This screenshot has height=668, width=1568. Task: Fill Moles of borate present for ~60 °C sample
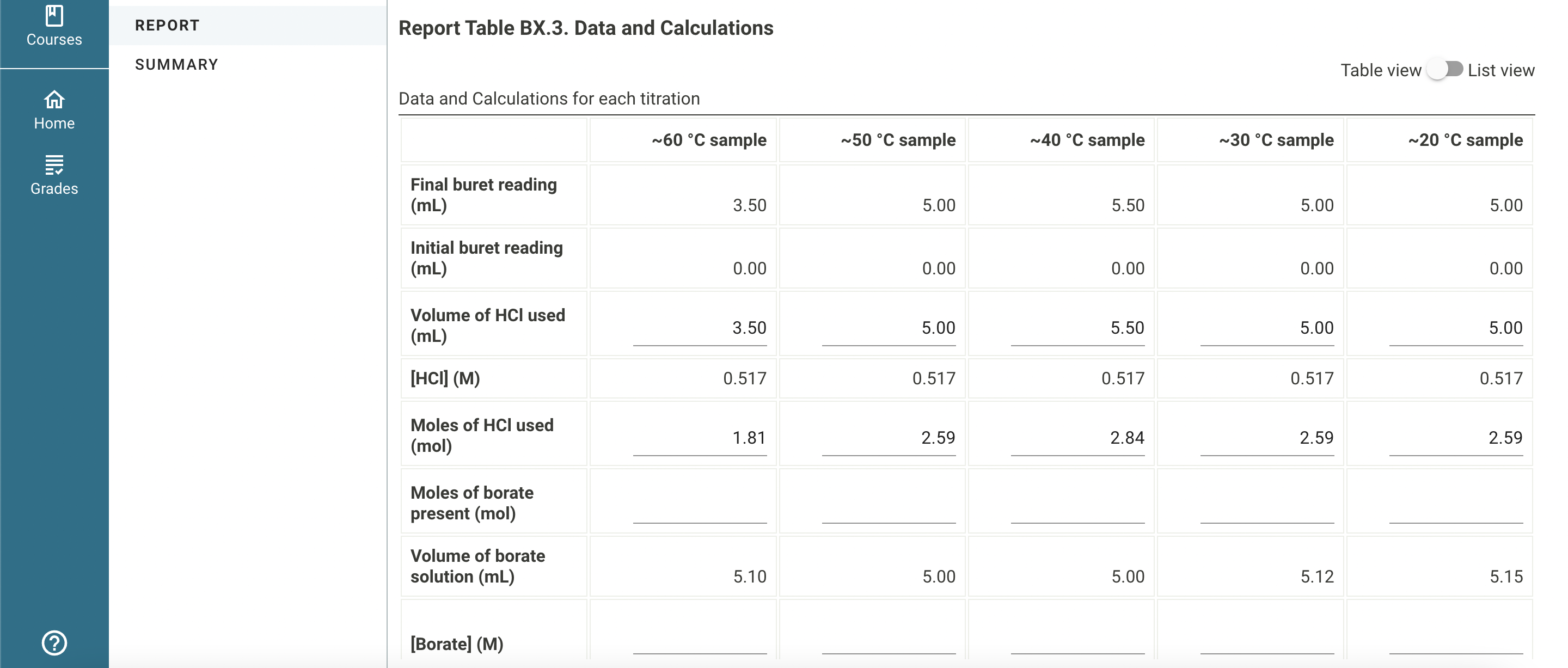click(x=700, y=506)
